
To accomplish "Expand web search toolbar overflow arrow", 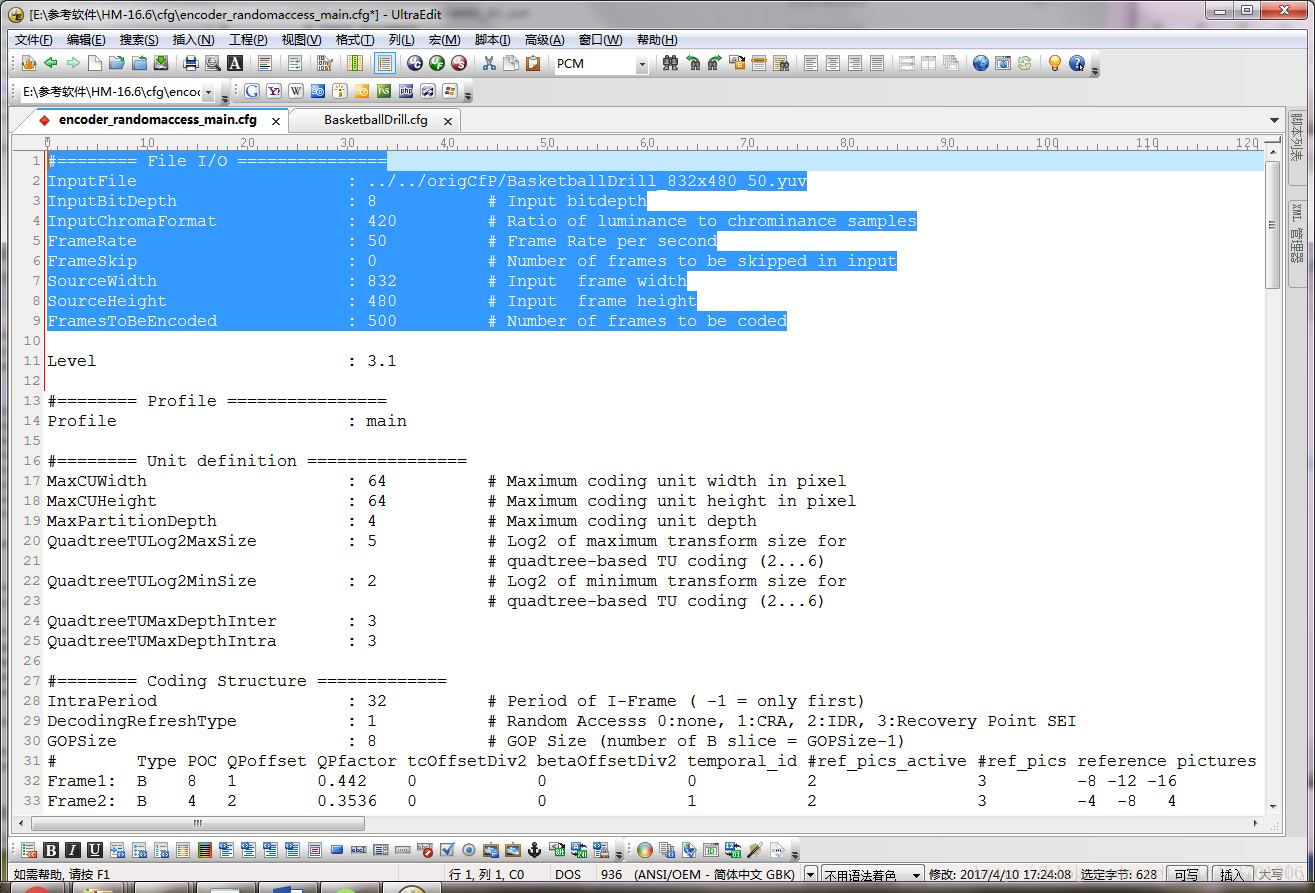I will click(x=468, y=97).
